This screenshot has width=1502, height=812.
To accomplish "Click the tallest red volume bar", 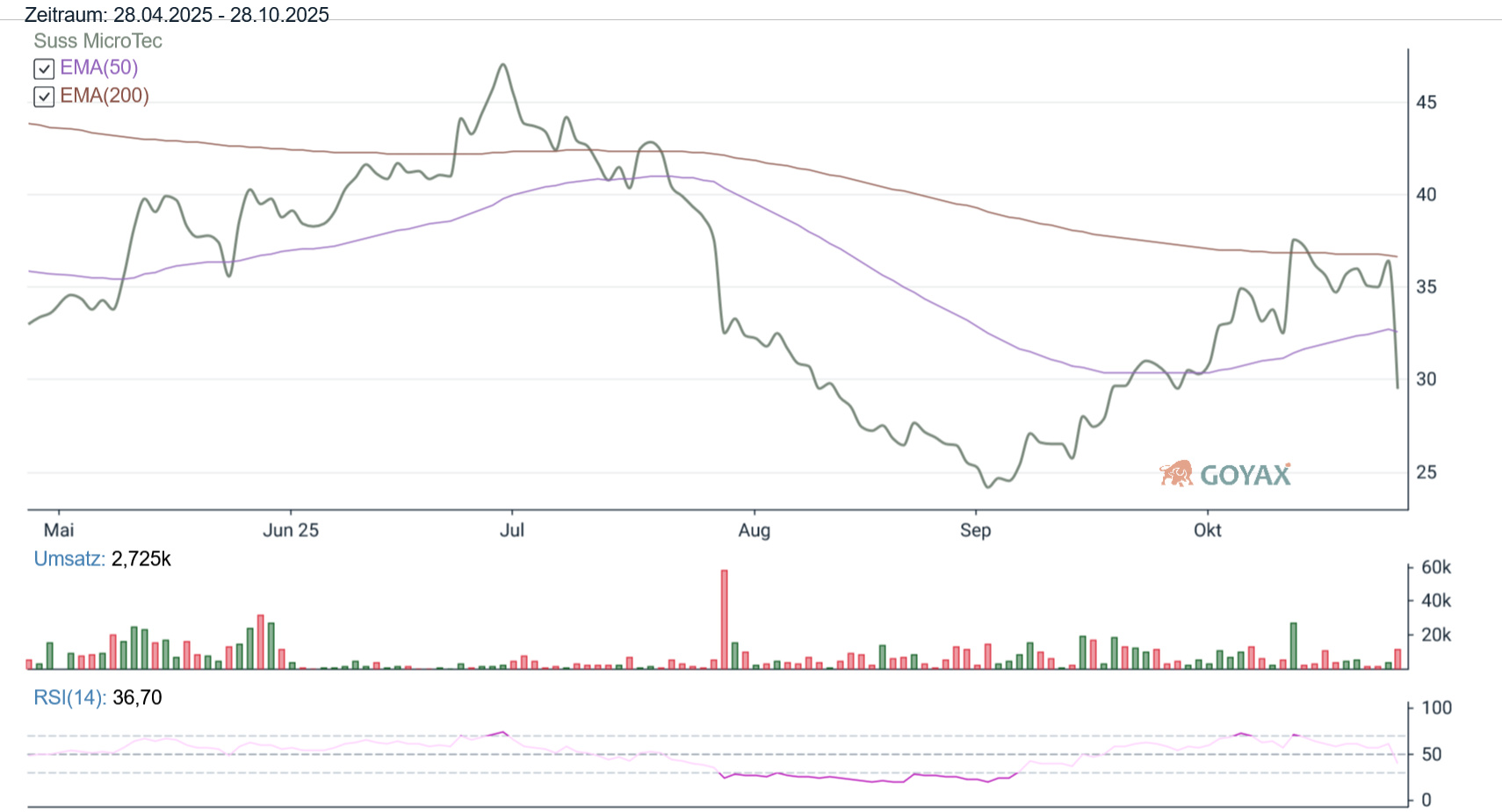I will click(725, 619).
